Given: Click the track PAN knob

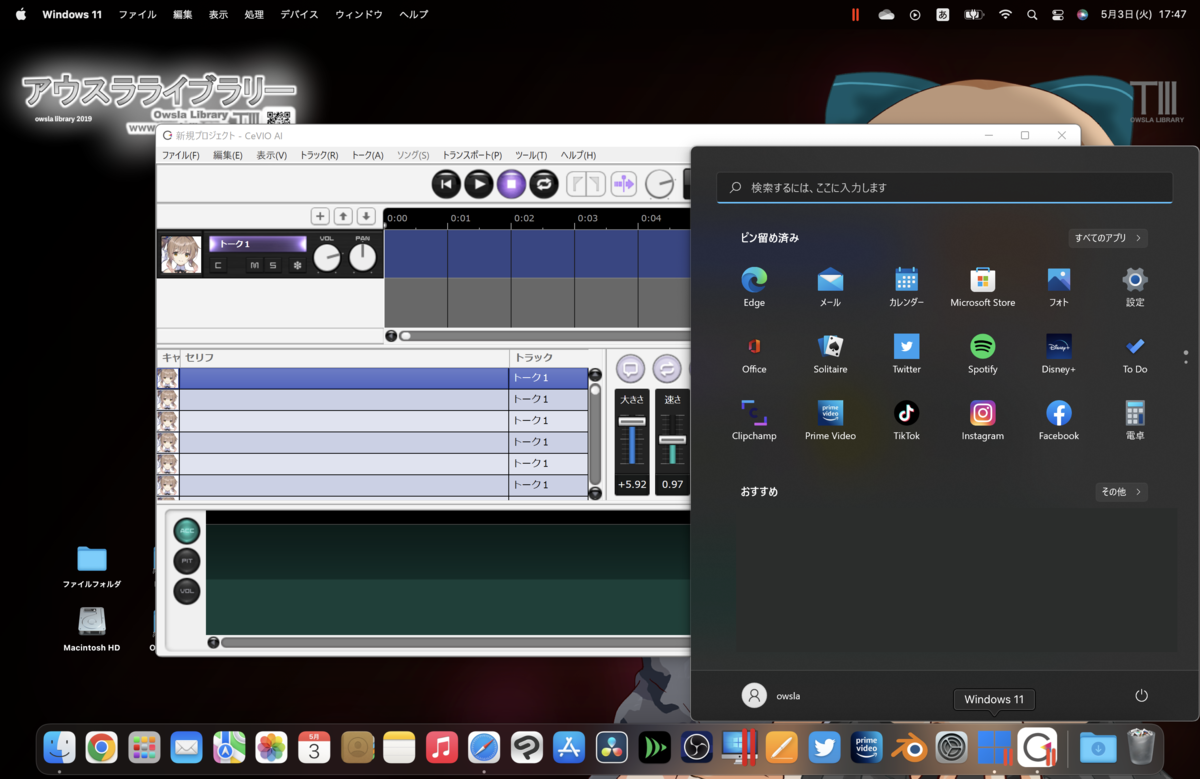Looking at the screenshot, I should (x=362, y=258).
